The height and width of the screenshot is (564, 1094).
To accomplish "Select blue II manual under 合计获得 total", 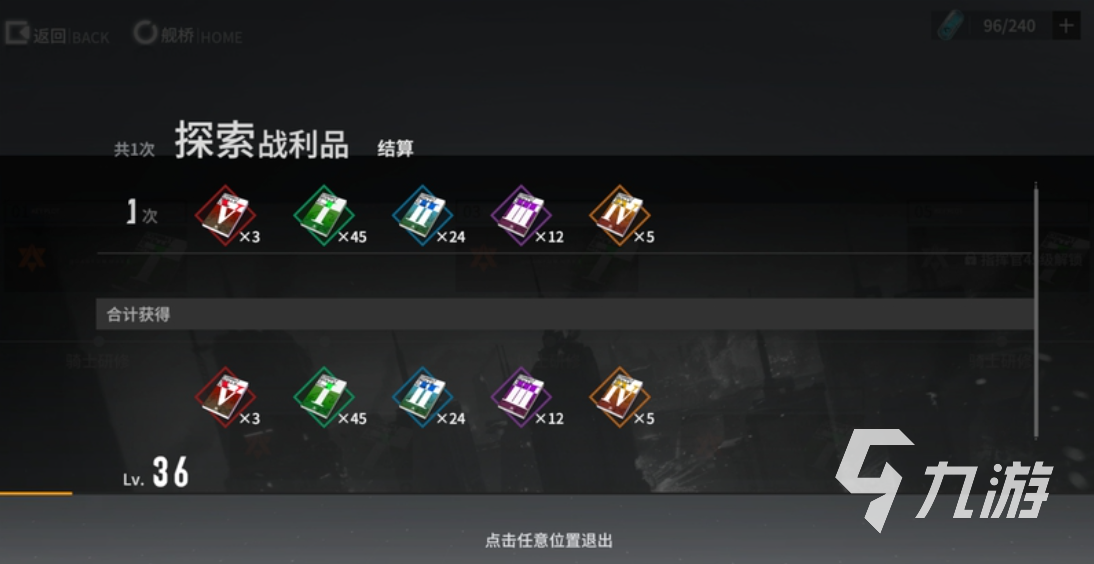I will pyautogui.click(x=422, y=397).
